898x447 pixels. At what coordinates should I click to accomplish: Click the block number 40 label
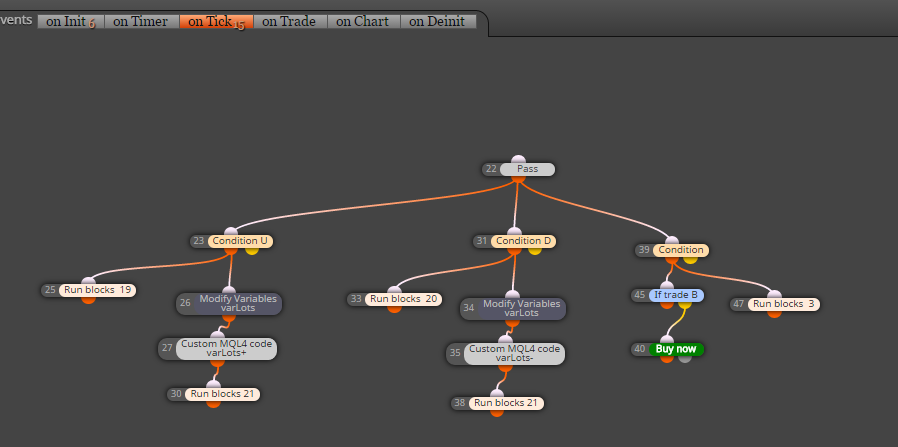coord(640,349)
